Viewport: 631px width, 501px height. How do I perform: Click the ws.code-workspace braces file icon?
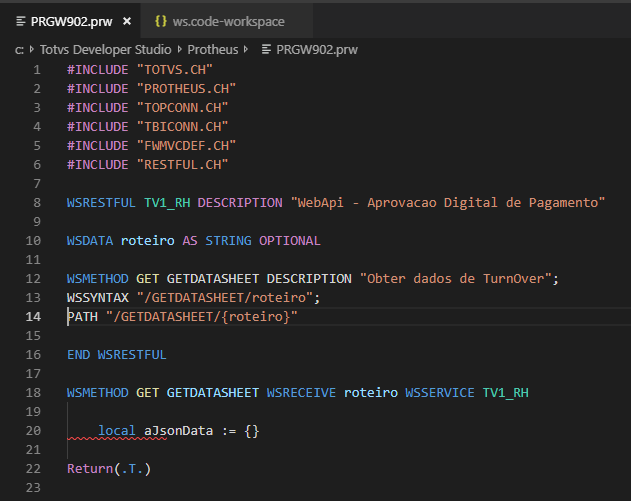click(161, 21)
